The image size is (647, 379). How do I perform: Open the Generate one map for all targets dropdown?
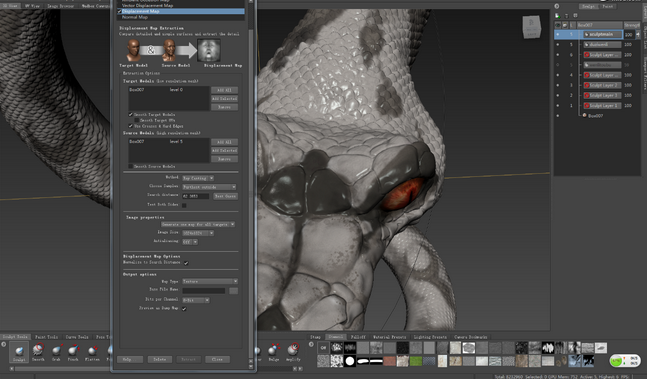(198, 224)
